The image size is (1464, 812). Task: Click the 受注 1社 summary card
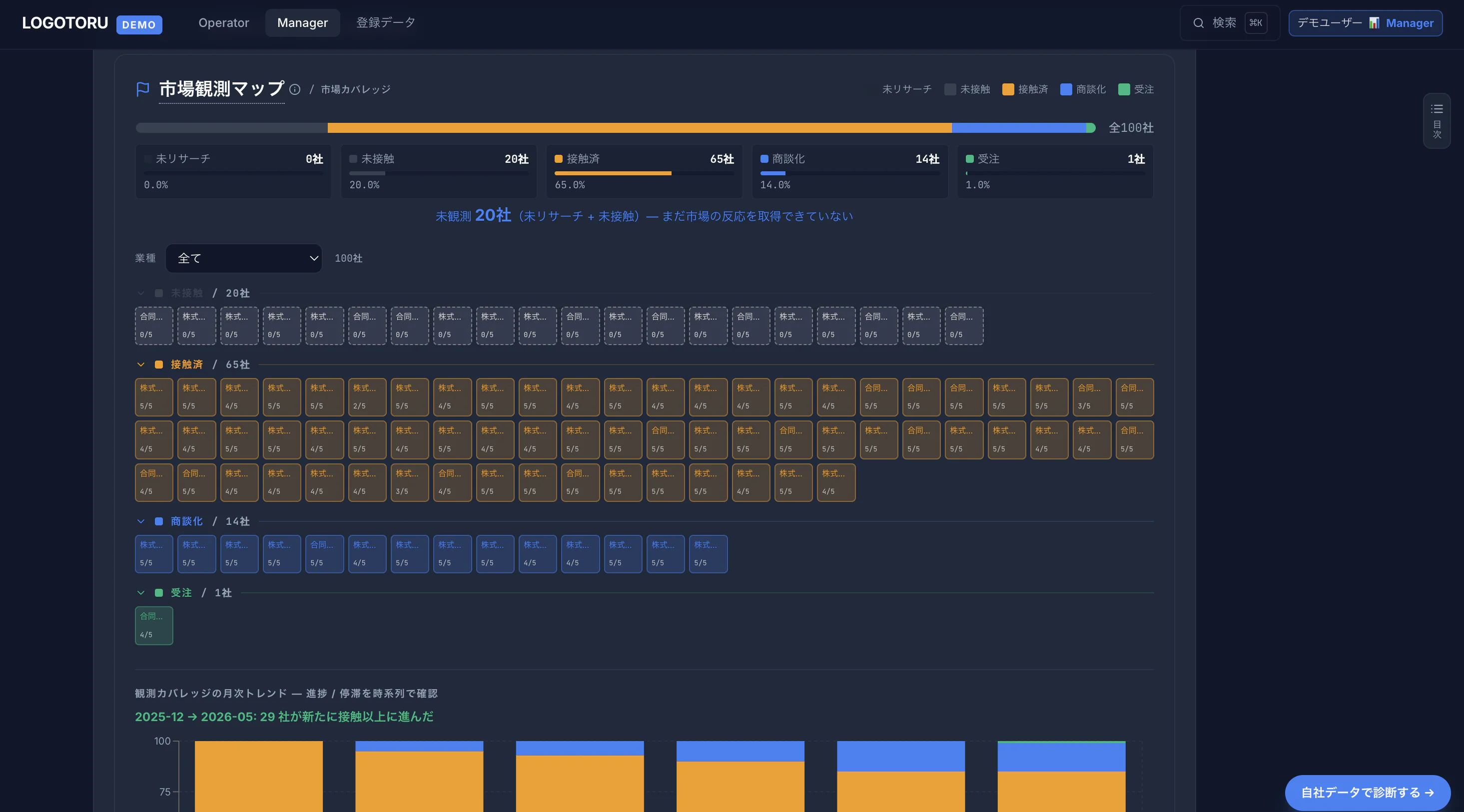1055,171
